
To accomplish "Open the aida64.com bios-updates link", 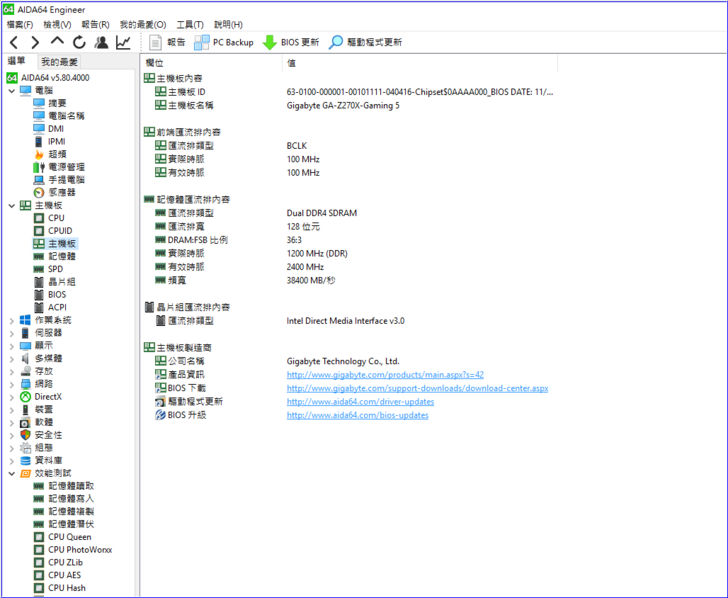I will coord(357,415).
